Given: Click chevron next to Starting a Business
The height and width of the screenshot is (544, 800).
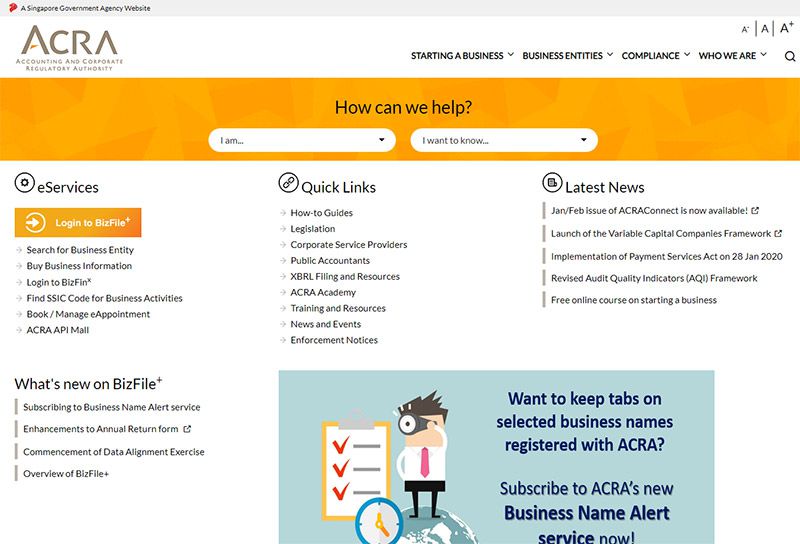Looking at the screenshot, I should [x=510, y=54].
